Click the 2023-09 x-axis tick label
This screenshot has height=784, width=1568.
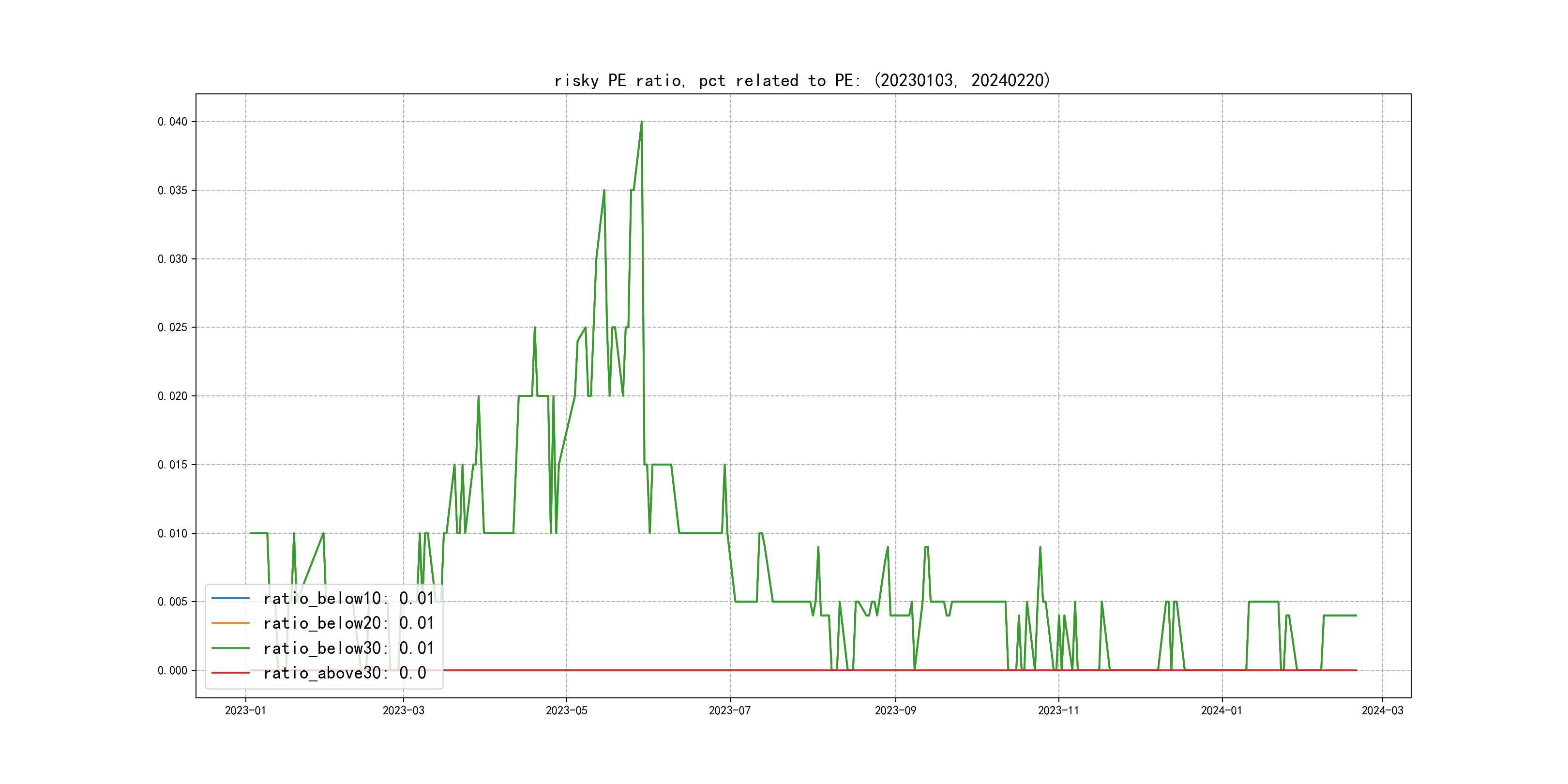(x=895, y=710)
